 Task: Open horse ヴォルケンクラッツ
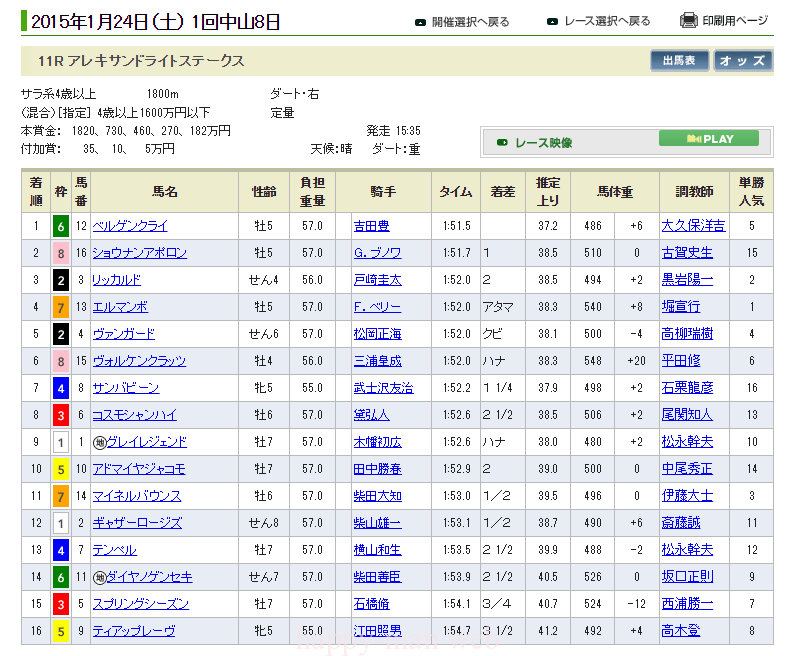(139, 361)
